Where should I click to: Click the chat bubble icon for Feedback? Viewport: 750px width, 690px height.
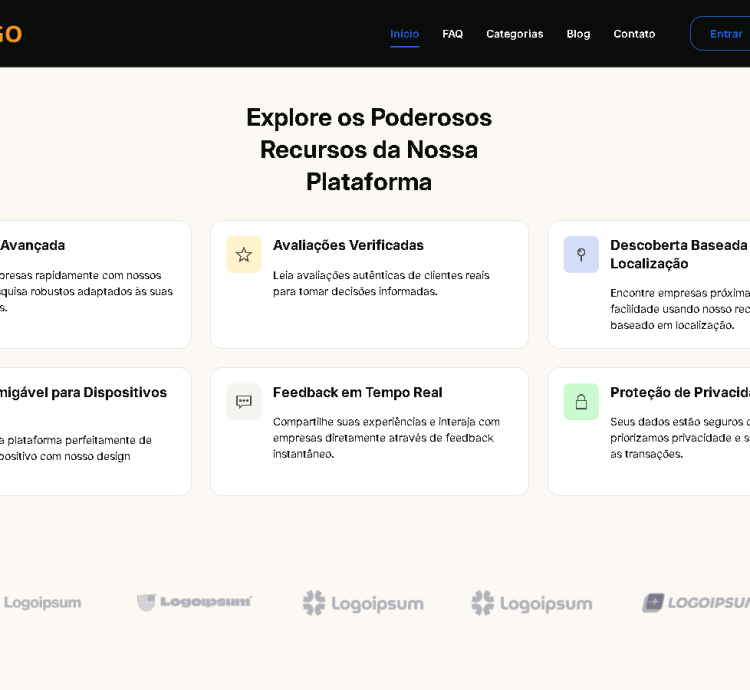click(243, 402)
